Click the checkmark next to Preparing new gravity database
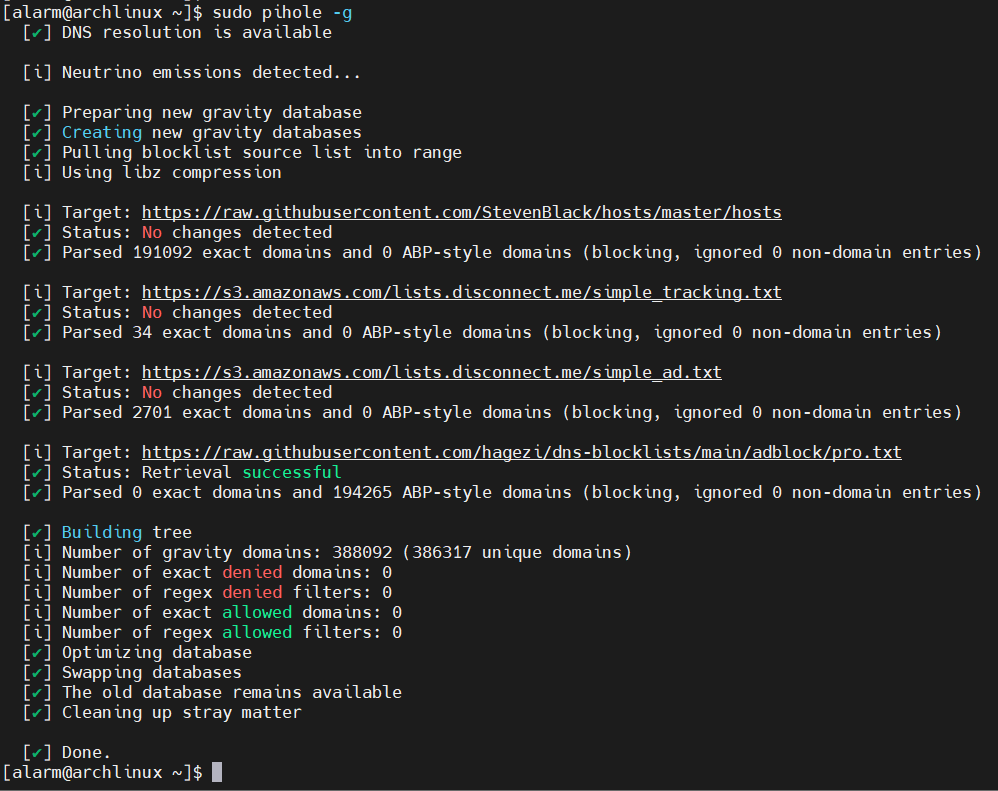Viewport: 998px width, 791px height. pyautogui.click(x=37, y=112)
